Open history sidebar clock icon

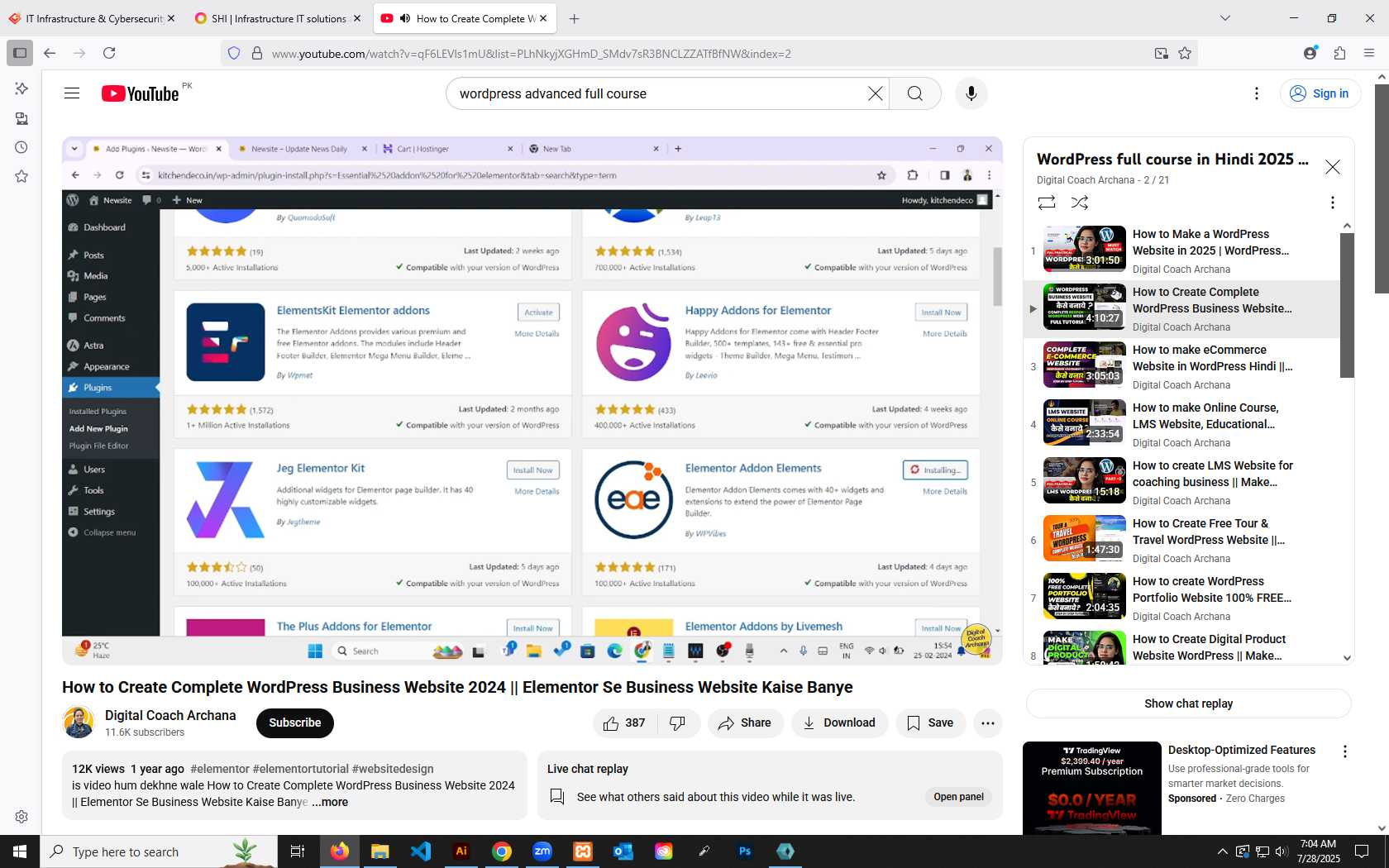click(21, 147)
